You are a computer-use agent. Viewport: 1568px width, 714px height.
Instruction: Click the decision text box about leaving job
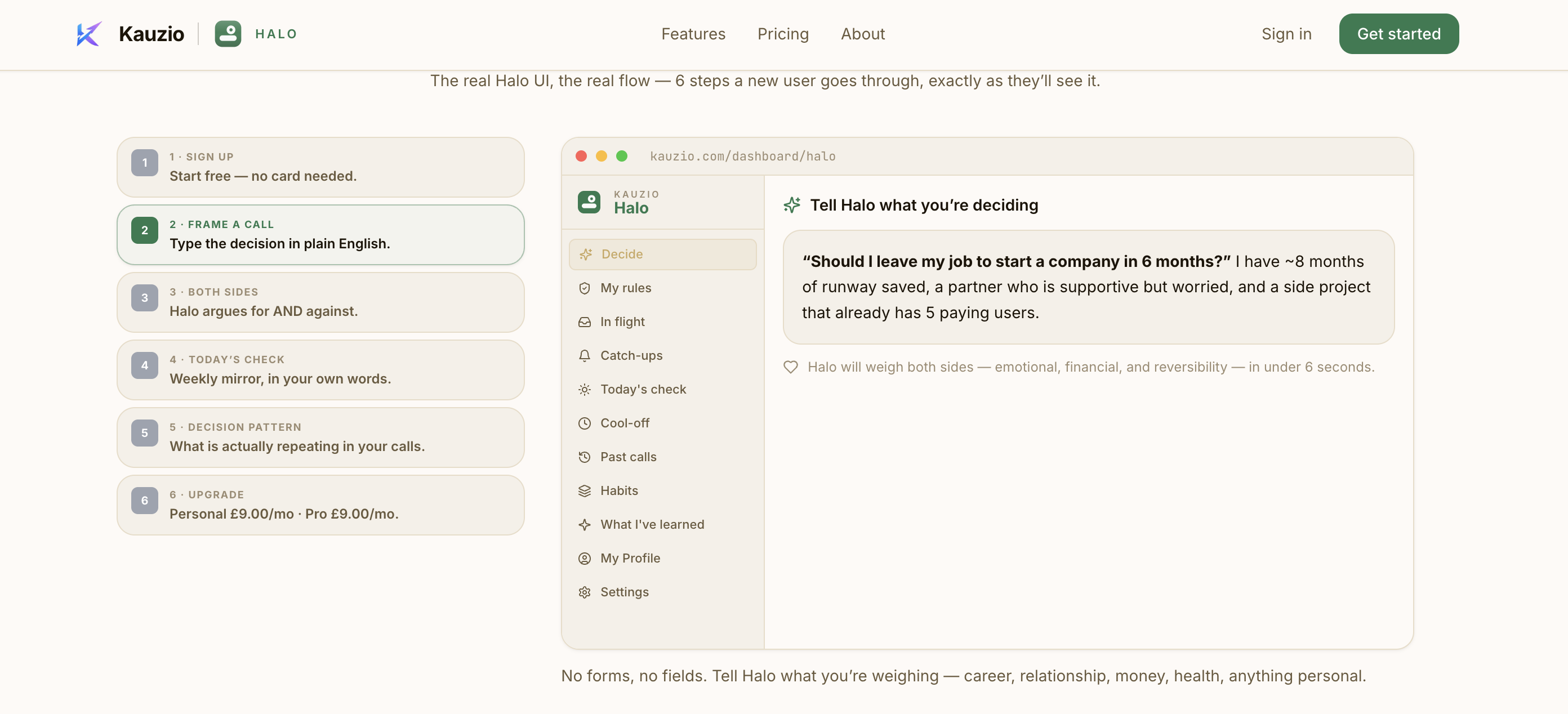click(x=1088, y=287)
